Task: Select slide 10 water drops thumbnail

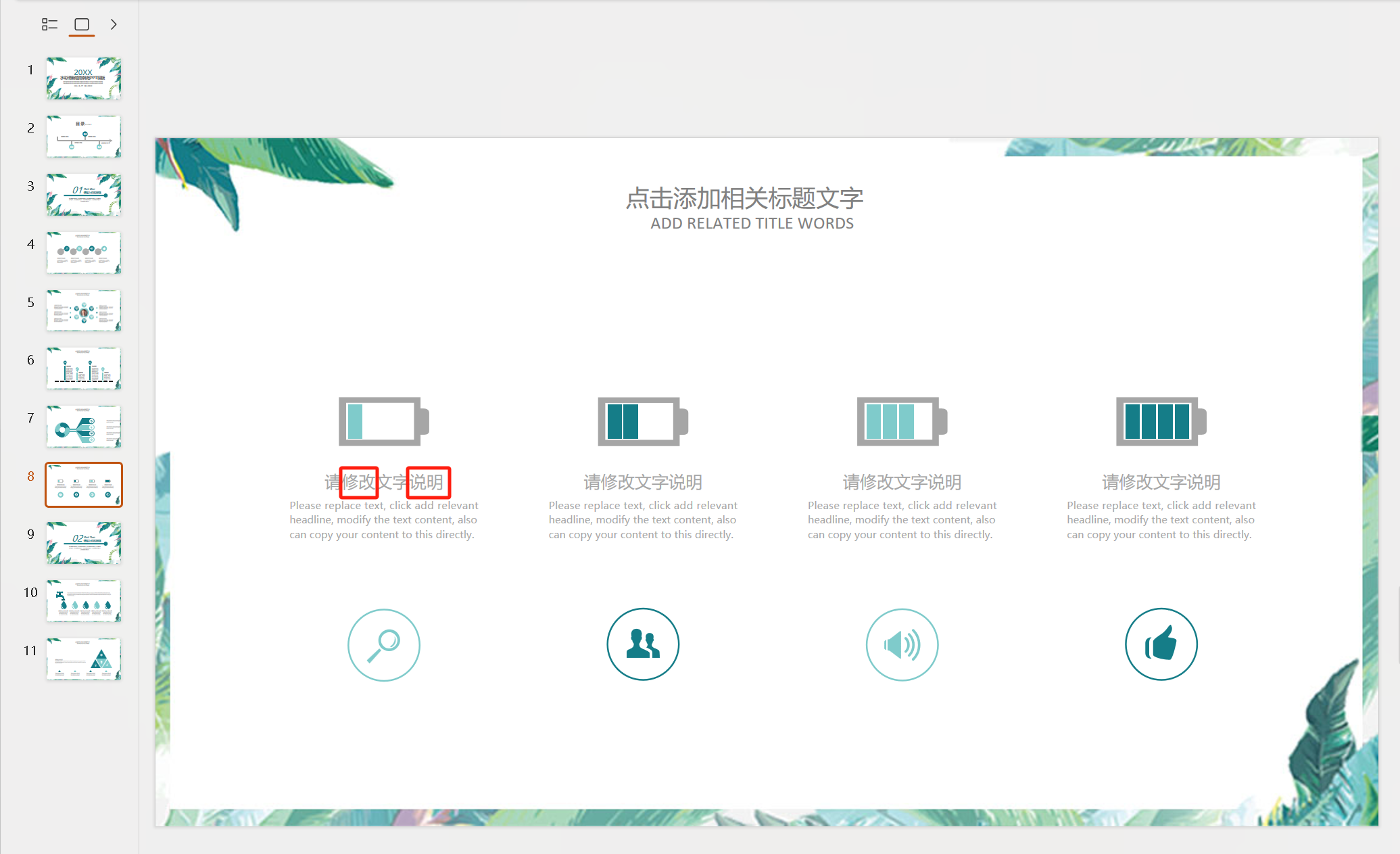Action: pyautogui.click(x=83, y=601)
